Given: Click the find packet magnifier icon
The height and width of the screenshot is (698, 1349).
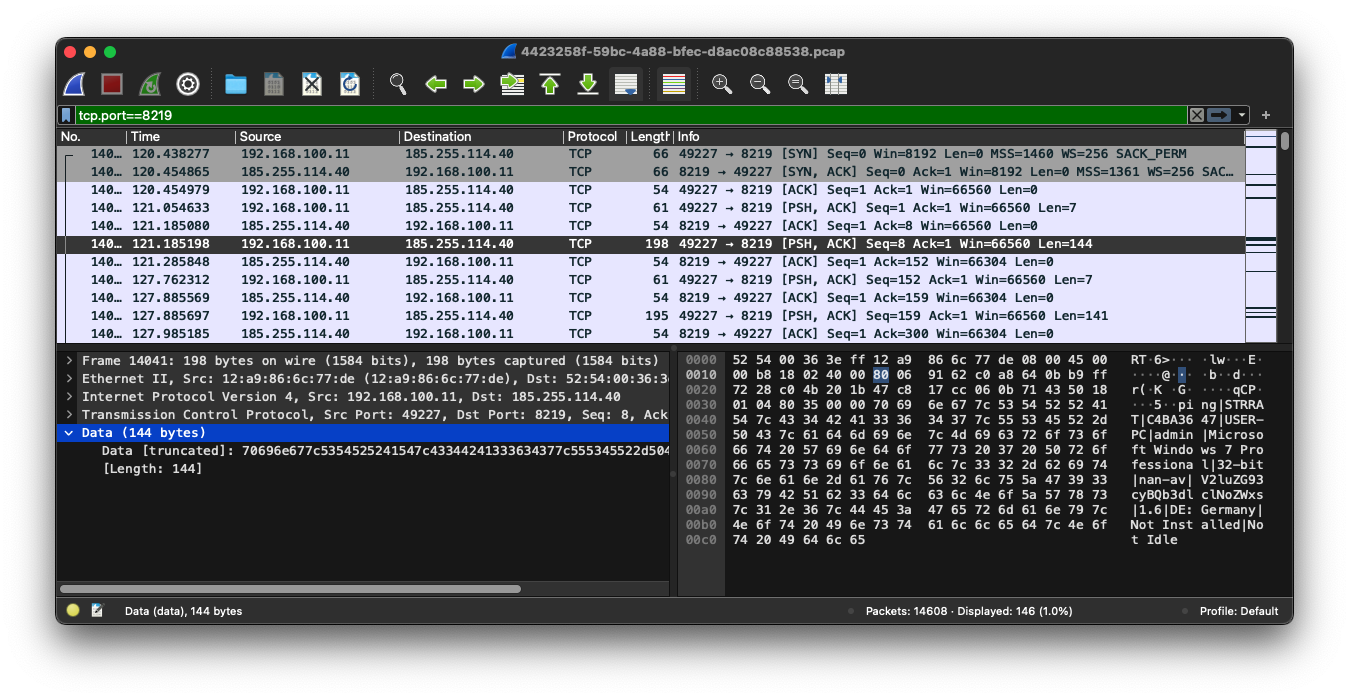Looking at the screenshot, I should click(398, 84).
